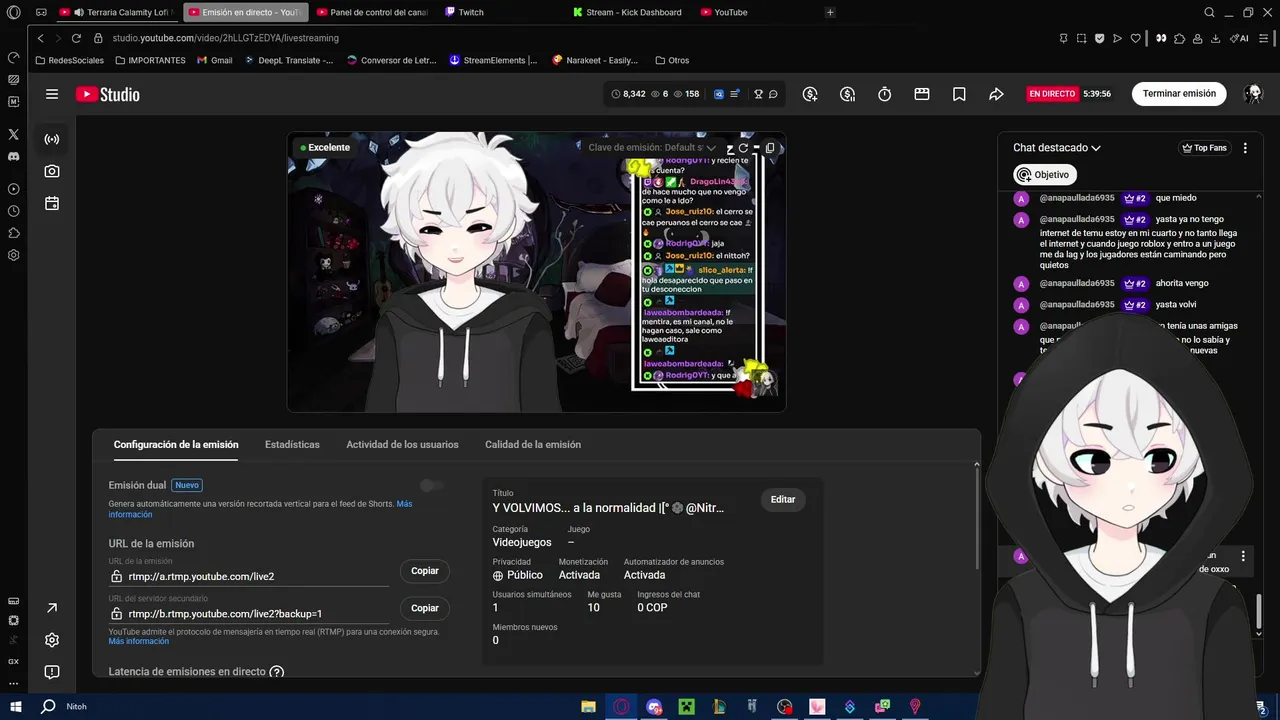
Task: Click the refresh stream key icon
Action: [x=743, y=148]
